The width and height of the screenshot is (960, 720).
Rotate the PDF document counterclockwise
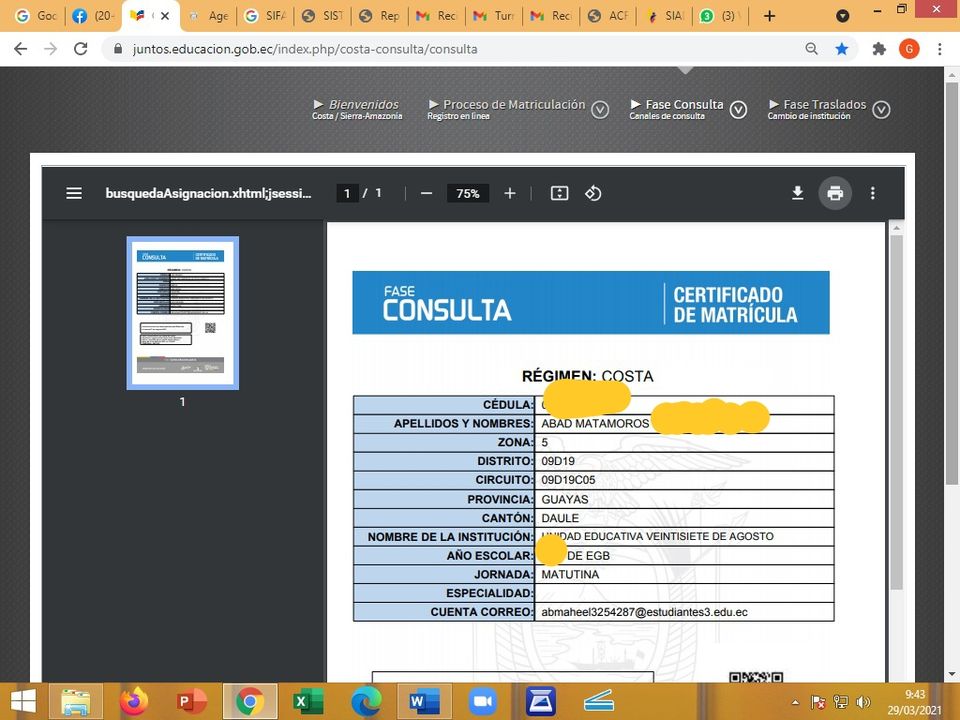pyautogui.click(x=593, y=193)
